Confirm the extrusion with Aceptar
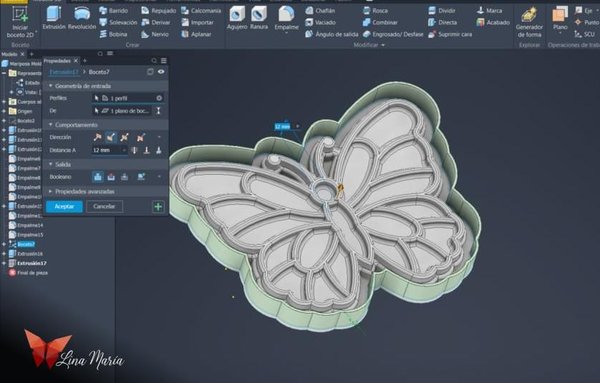Image resolution: width=600 pixels, height=383 pixels. 64,207
